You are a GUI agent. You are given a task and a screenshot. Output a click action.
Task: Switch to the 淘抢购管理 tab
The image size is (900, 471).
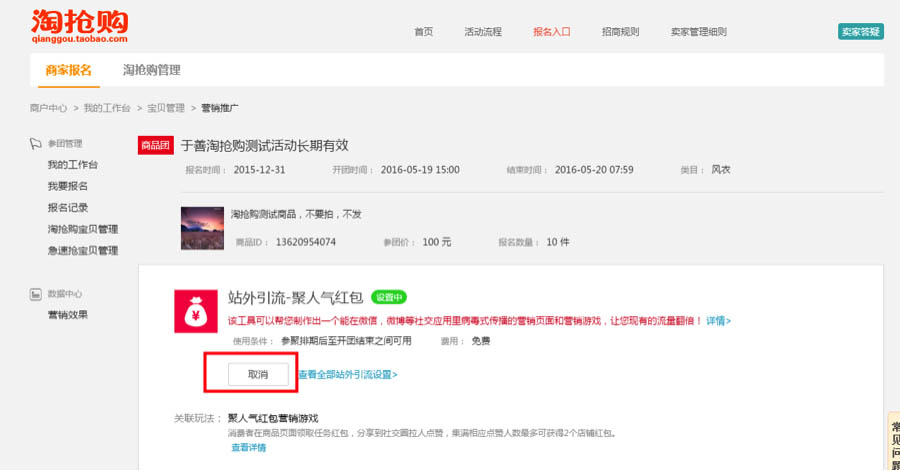pyautogui.click(x=152, y=70)
